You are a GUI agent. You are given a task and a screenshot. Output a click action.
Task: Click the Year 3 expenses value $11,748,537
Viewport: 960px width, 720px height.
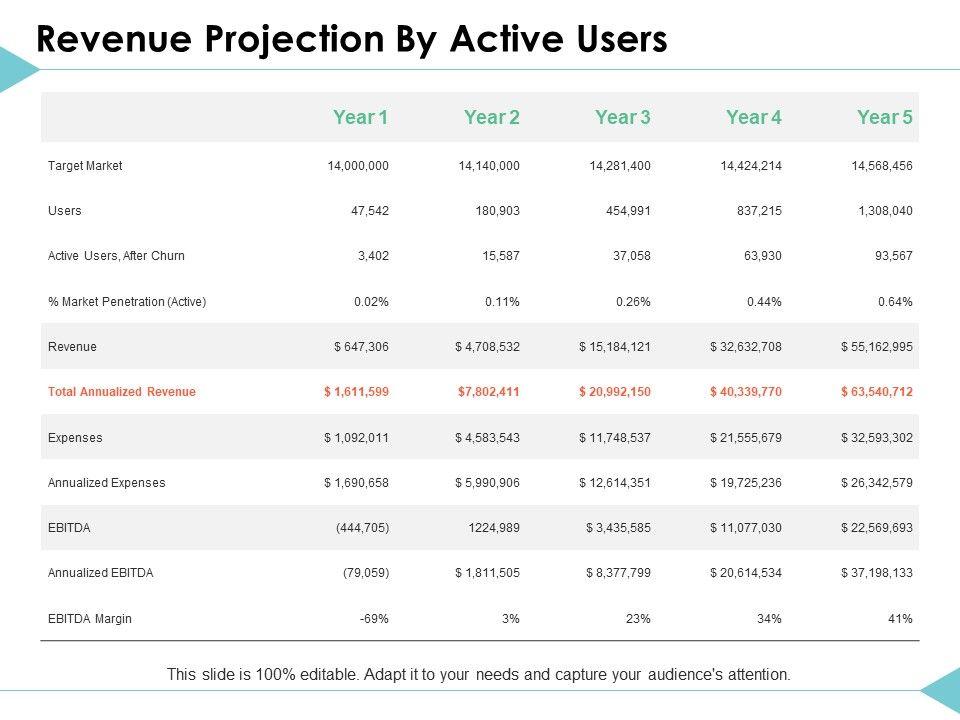tap(614, 438)
